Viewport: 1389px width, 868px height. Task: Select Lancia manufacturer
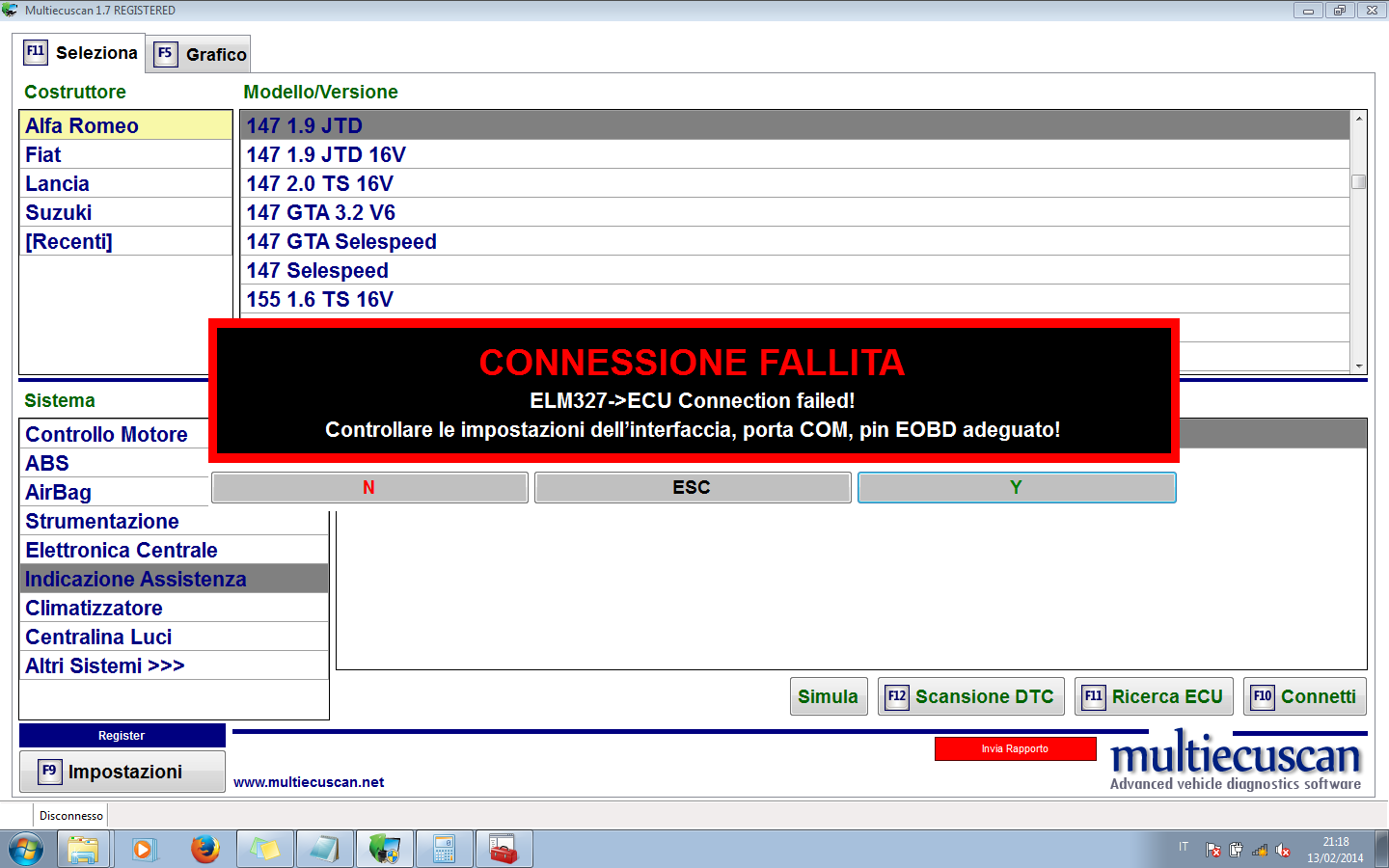point(125,183)
